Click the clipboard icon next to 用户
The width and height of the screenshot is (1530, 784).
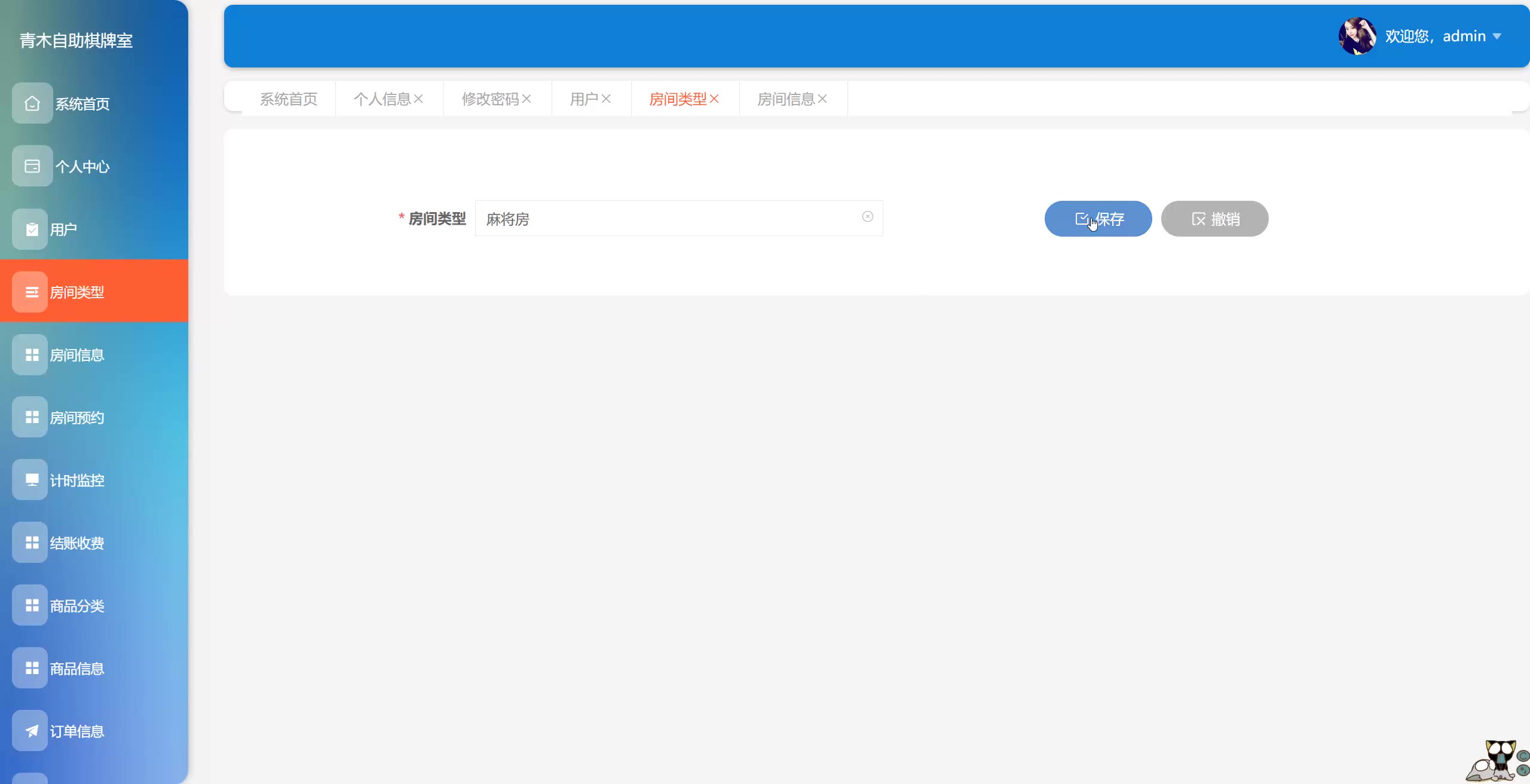32,229
